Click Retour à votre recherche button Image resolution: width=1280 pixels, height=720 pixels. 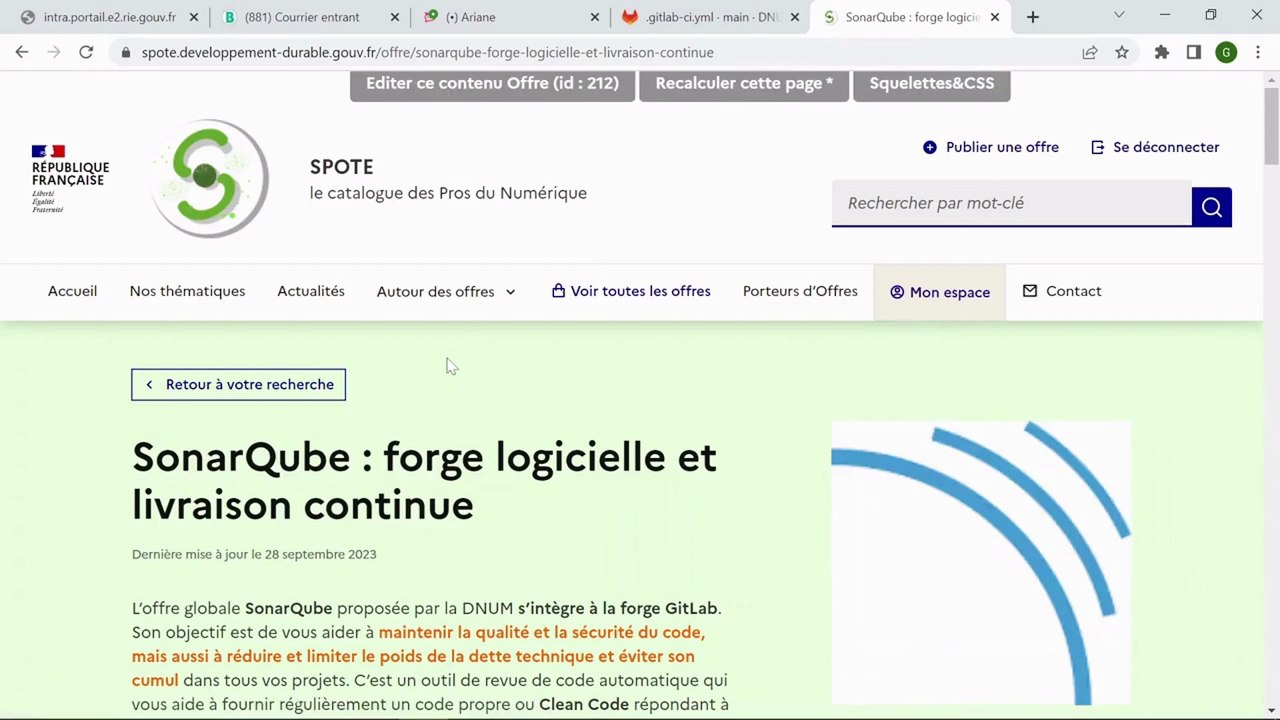point(238,385)
